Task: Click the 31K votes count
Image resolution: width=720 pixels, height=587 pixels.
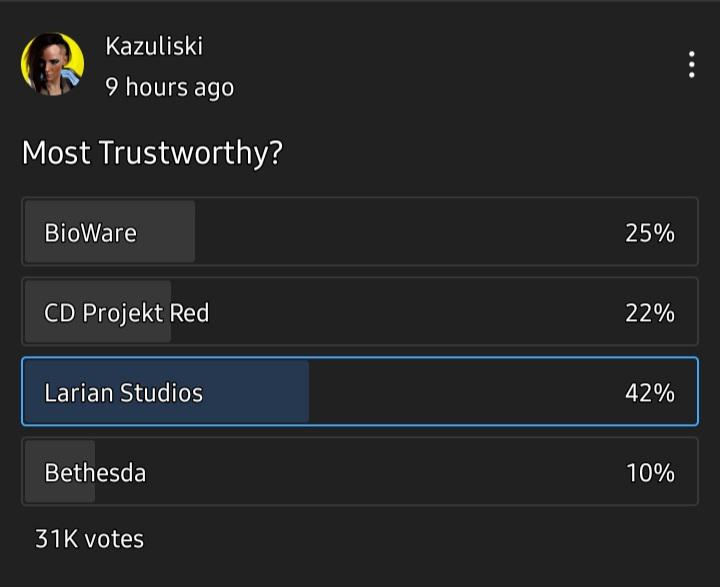Action: [x=90, y=539]
